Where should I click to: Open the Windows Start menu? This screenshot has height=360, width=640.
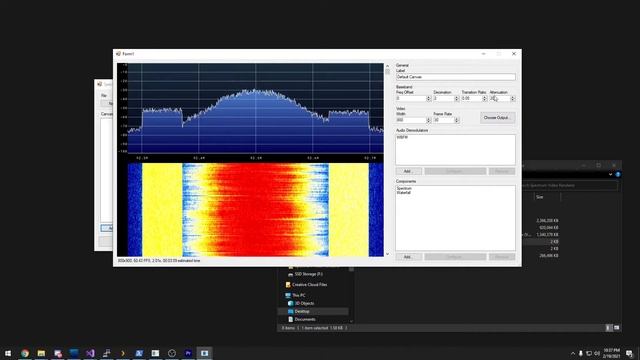pyautogui.click(x=8, y=353)
